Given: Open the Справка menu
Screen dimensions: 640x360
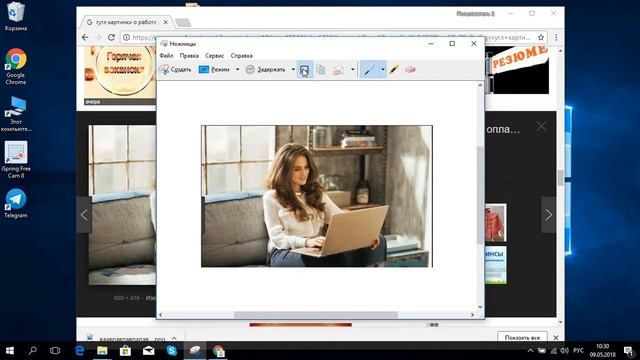Looking at the screenshot, I should click(242, 56).
